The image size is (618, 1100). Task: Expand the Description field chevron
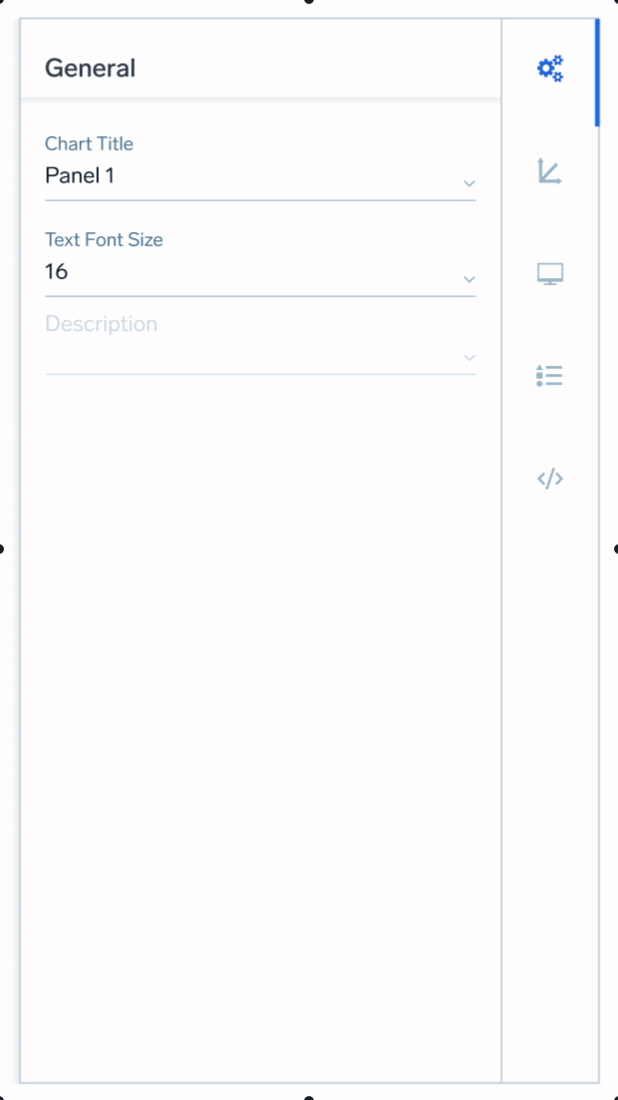click(469, 358)
